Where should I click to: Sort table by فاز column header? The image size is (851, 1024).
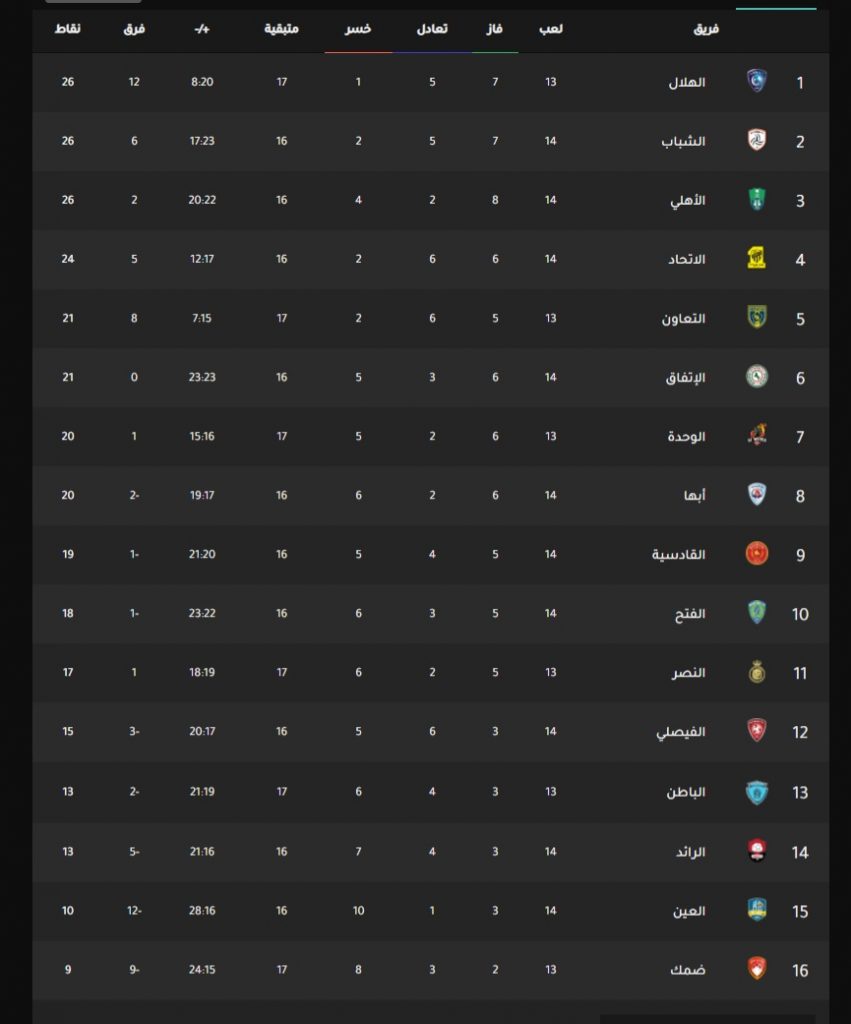(495, 29)
